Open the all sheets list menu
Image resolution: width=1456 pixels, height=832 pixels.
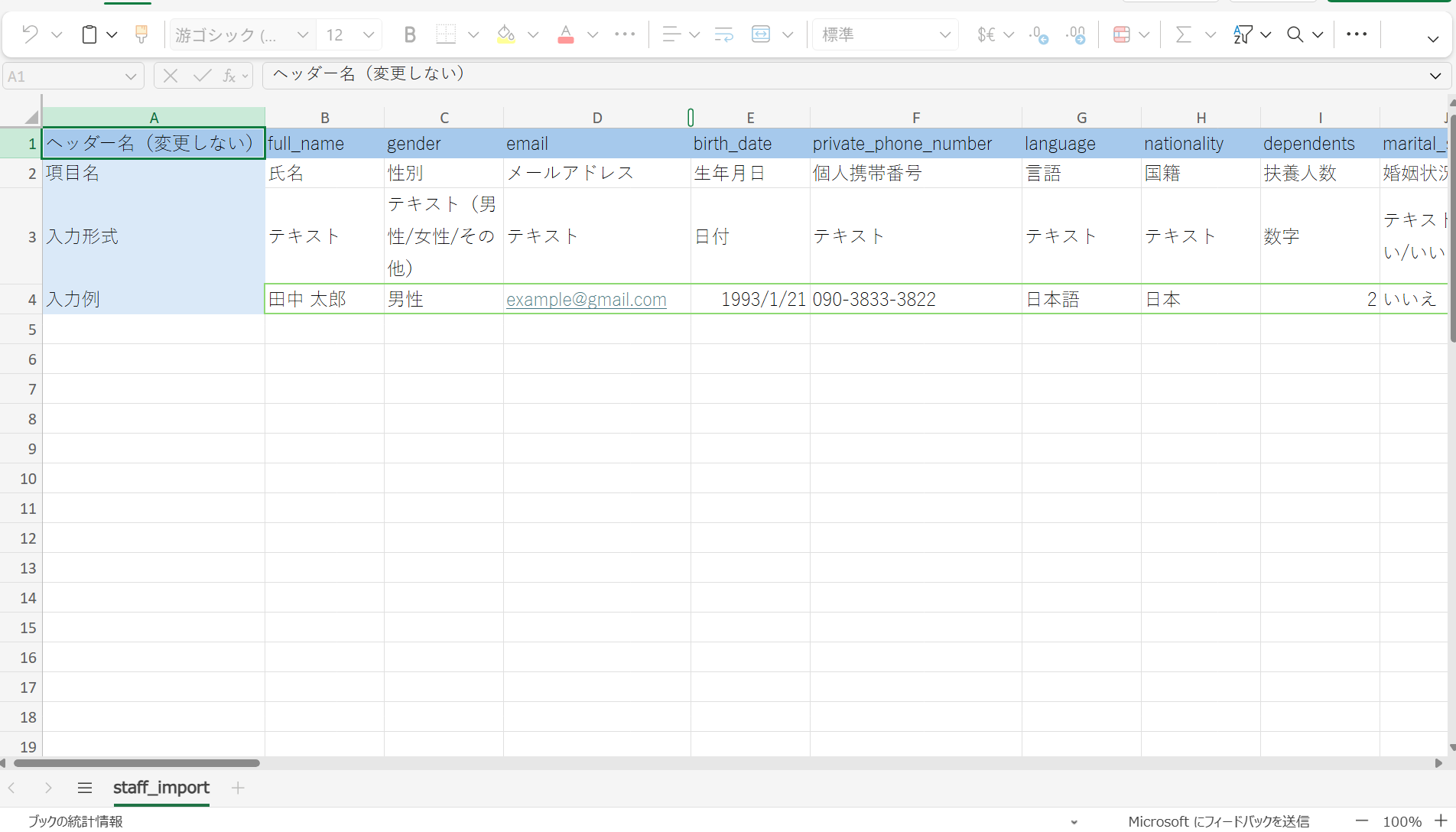pyautogui.click(x=85, y=788)
